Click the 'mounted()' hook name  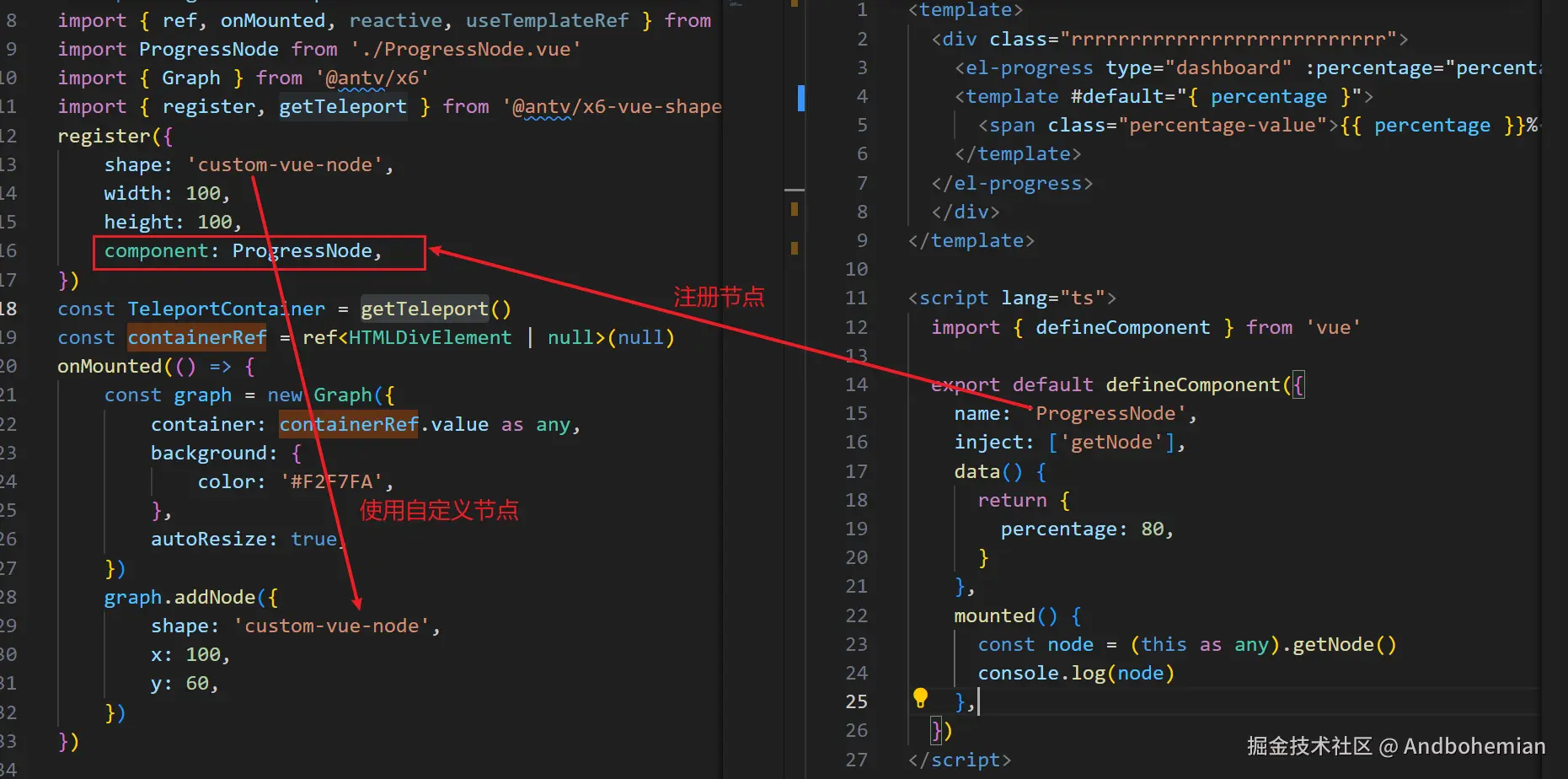1005,615
